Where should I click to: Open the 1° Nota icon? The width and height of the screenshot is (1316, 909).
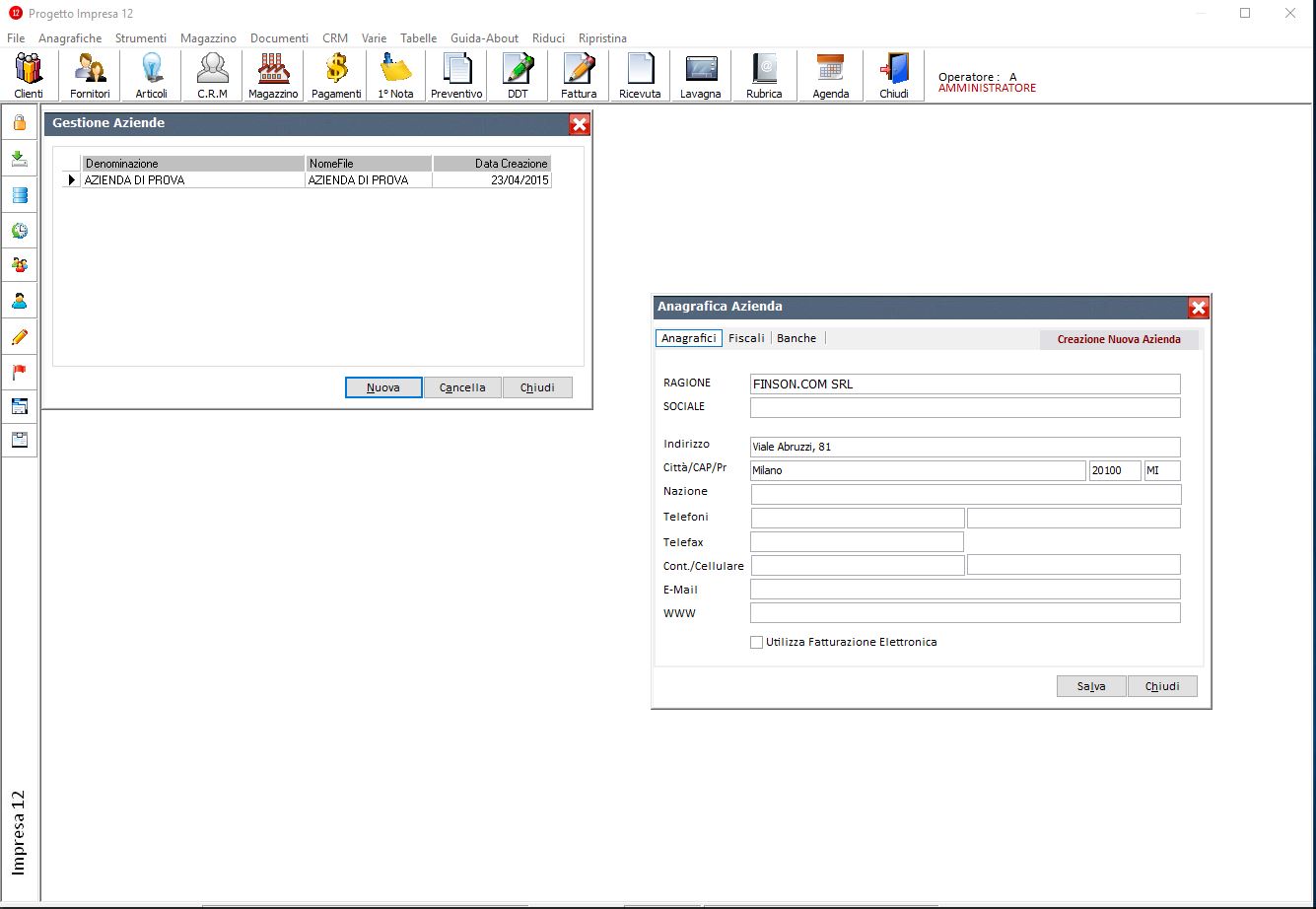click(395, 76)
